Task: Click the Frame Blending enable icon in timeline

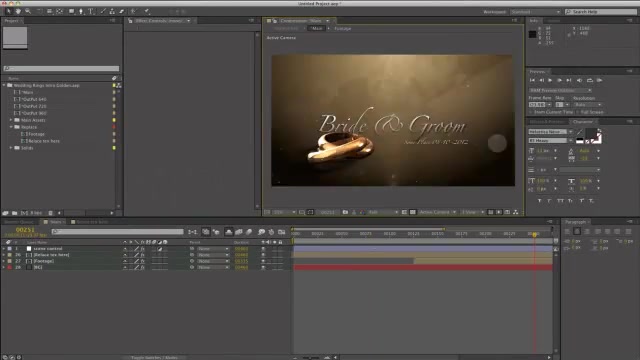Action: (239, 232)
